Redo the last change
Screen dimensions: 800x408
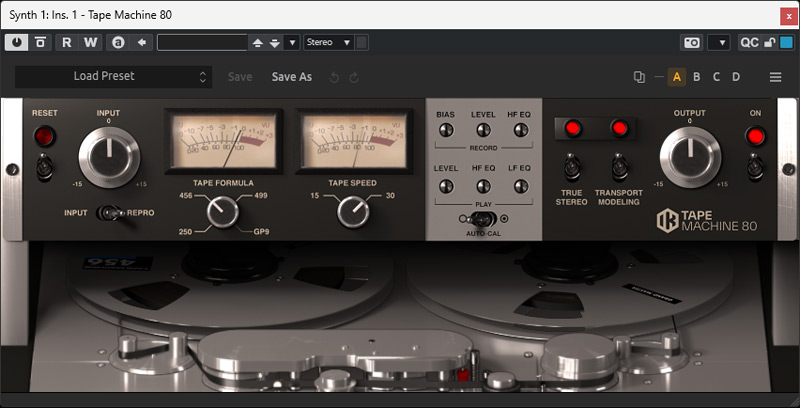[x=354, y=78]
